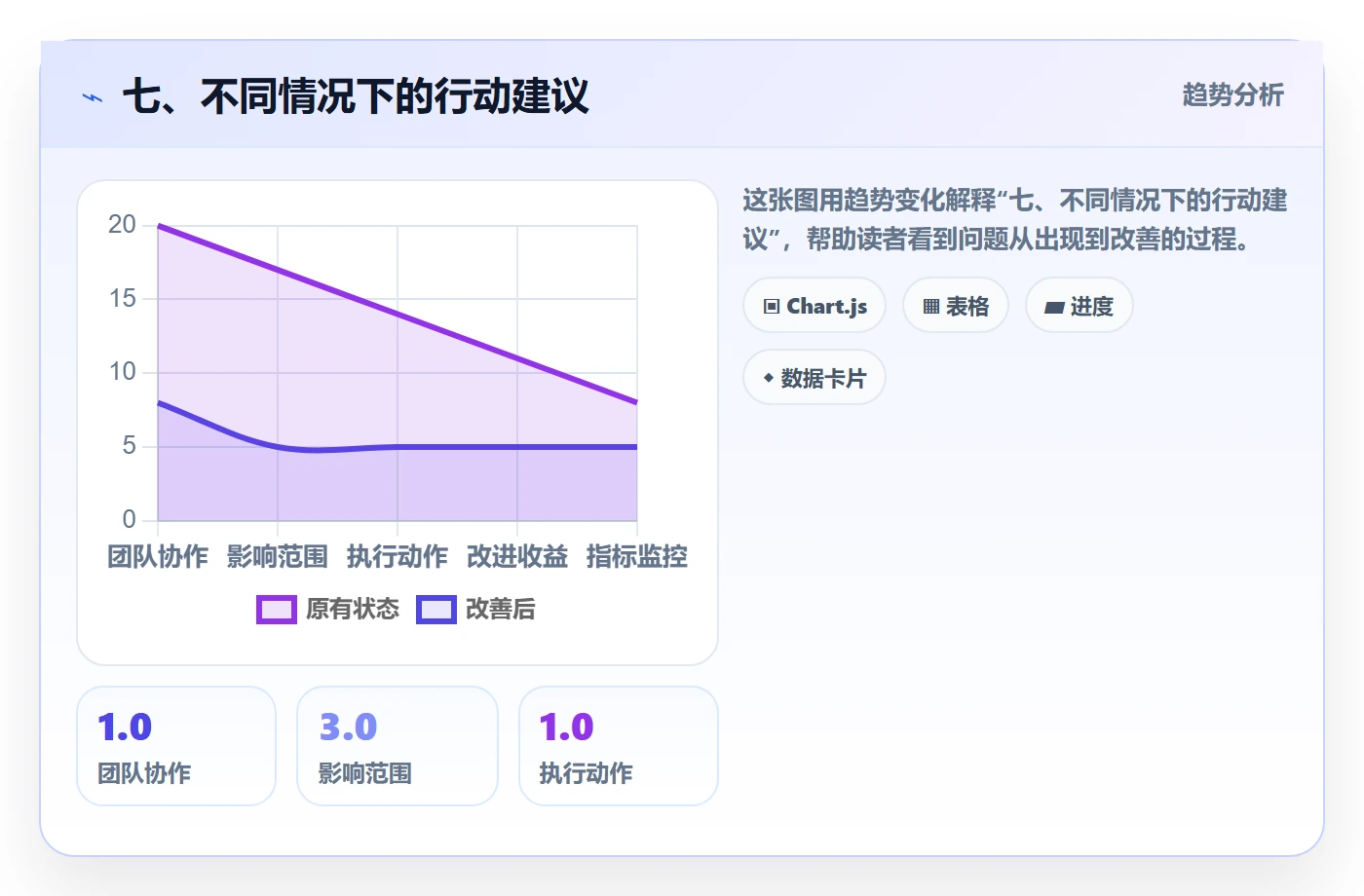Select the 数据卡片 tag pill
1364x896 pixels.
[815, 378]
